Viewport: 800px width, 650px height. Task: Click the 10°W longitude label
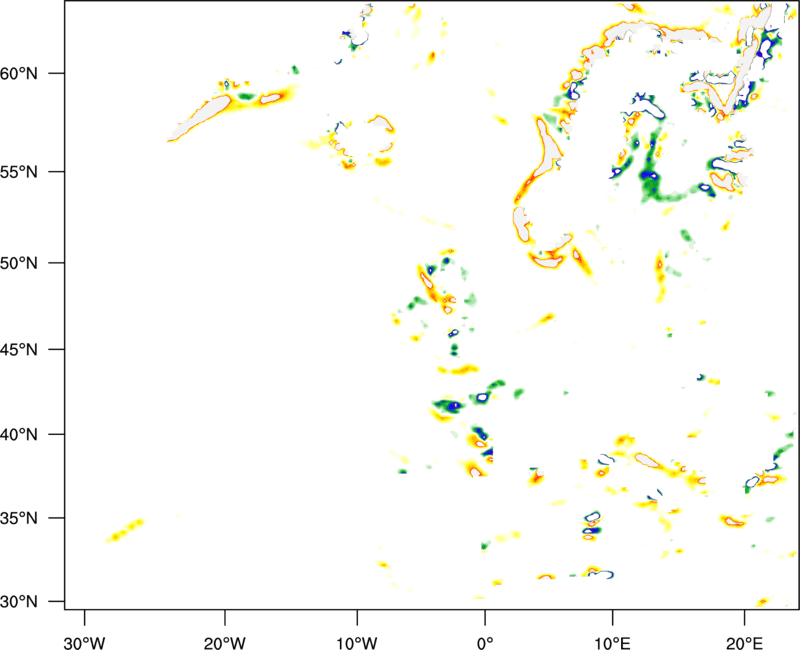point(357,643)
